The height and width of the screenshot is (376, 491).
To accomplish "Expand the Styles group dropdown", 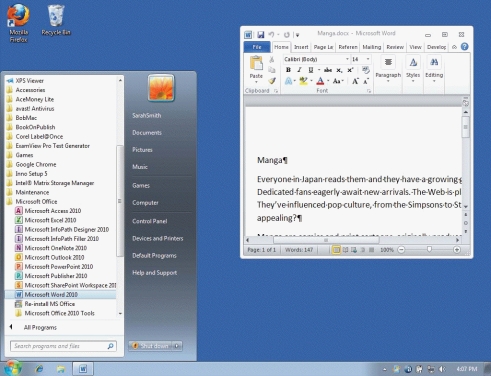I will pyautogui.click(x=413, y=81).
